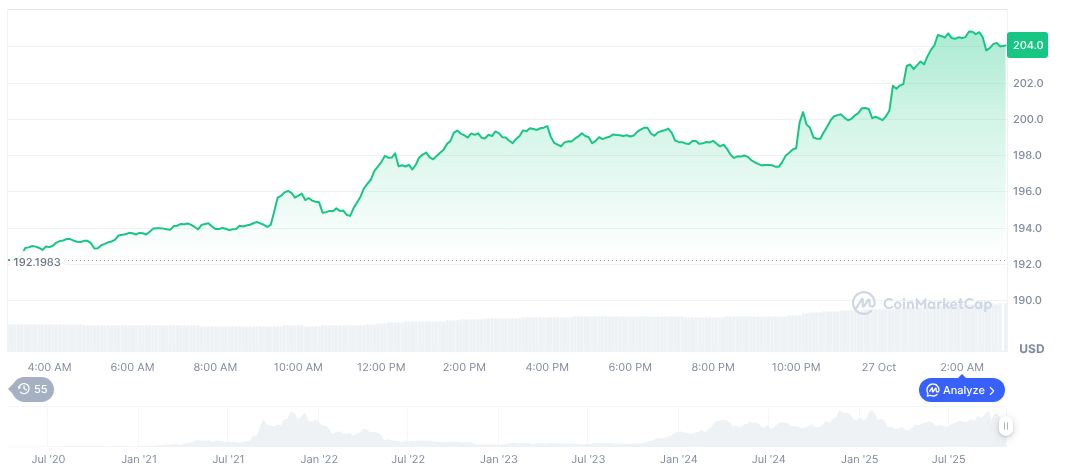Click the 10:00 PM time axis label
The height and width of the screenshot is (470, 1072).
796,367
